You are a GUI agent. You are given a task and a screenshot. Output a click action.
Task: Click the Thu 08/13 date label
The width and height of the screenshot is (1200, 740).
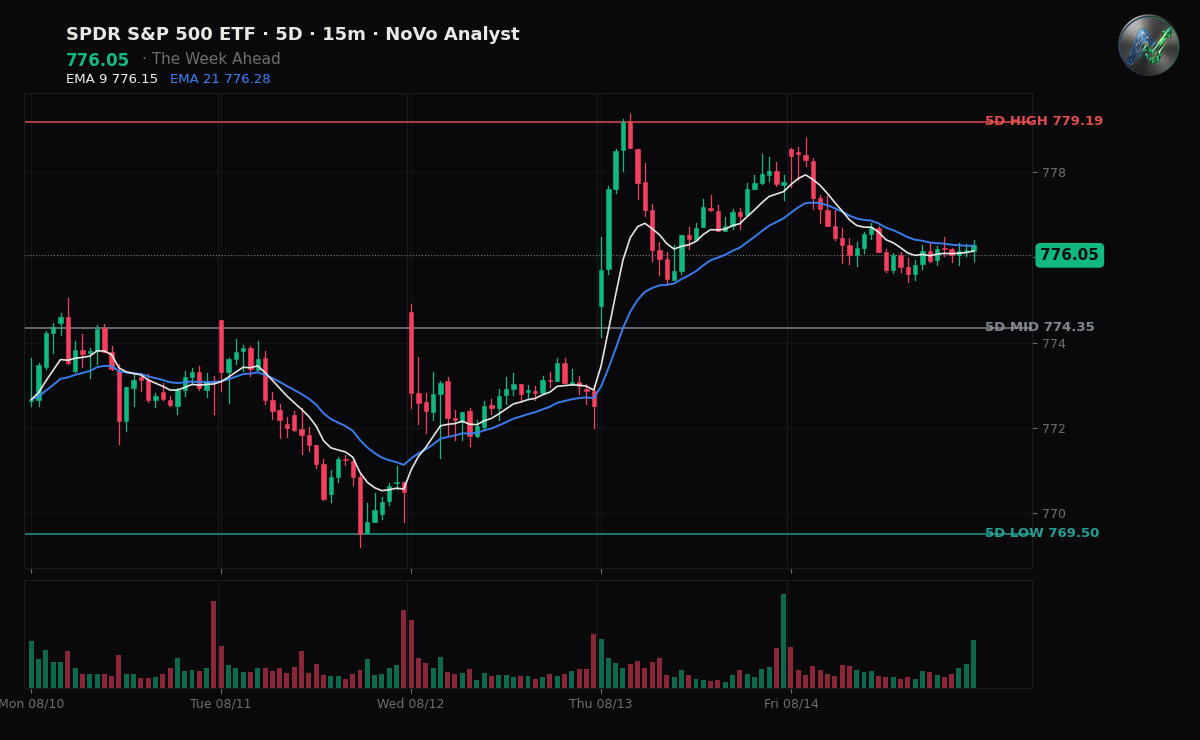pyautogui.click(x=601, y=704)
